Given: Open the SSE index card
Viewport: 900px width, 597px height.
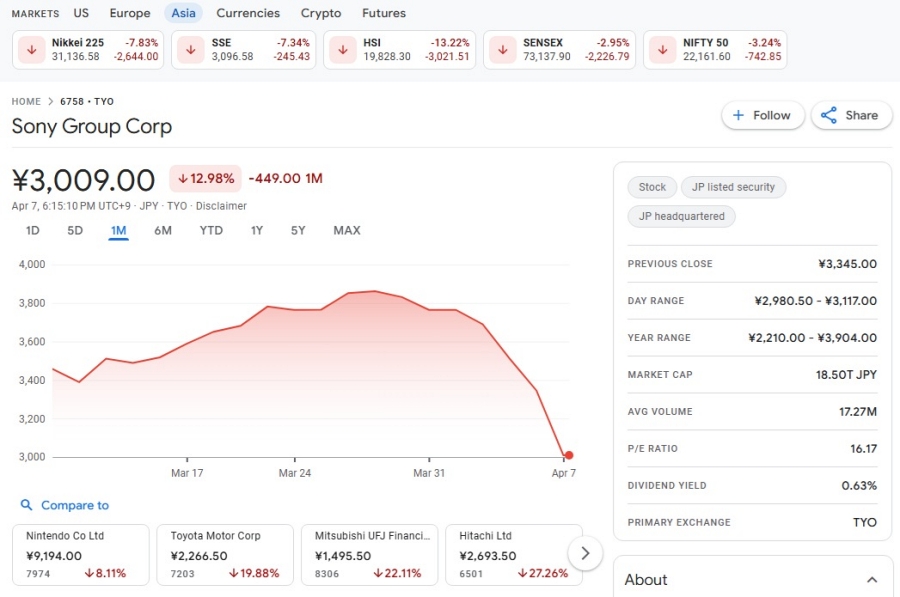Looking at the screenshot, I should pos(243,50).
